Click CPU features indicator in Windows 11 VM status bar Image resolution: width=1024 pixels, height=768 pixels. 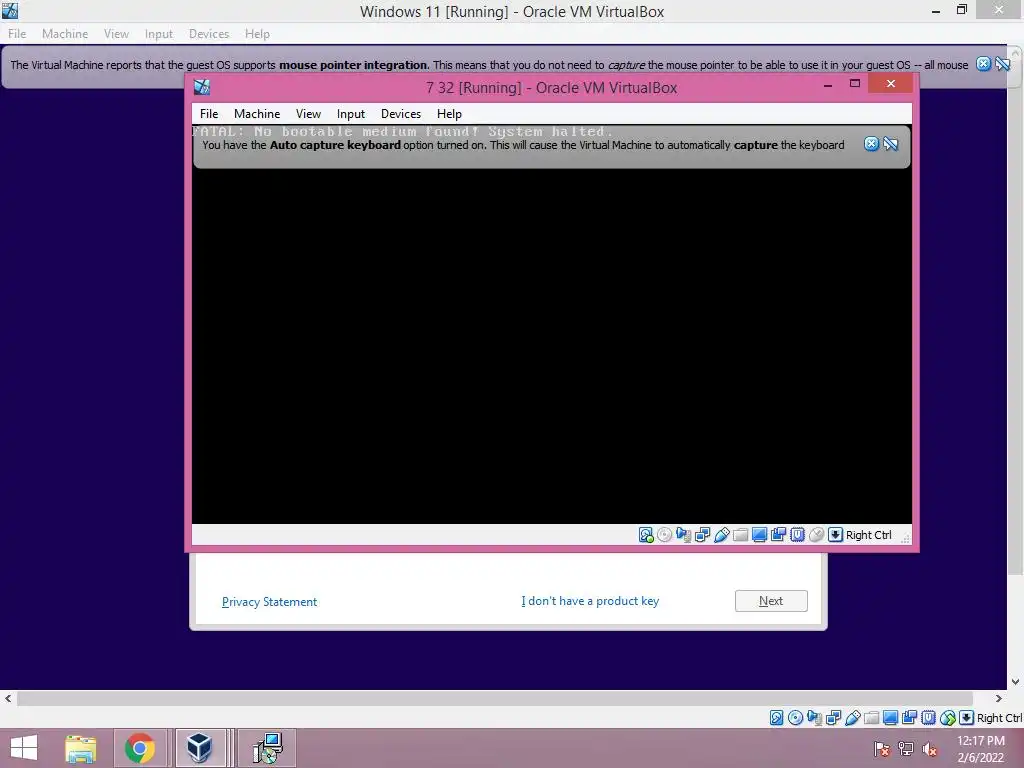[928, 718]
